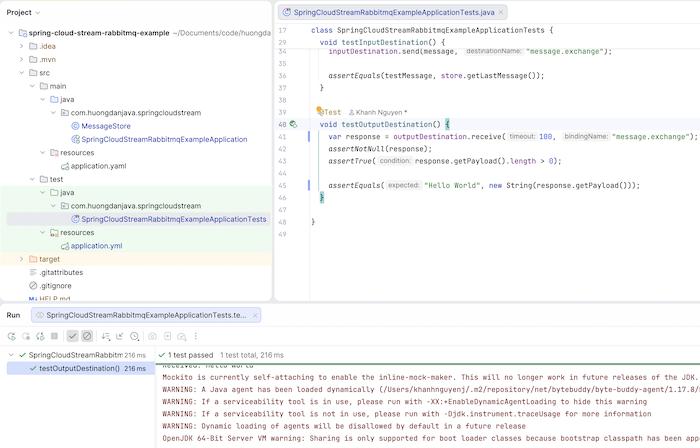Click the import test results icon
This screenshot has height=448, width=700.
167,336
